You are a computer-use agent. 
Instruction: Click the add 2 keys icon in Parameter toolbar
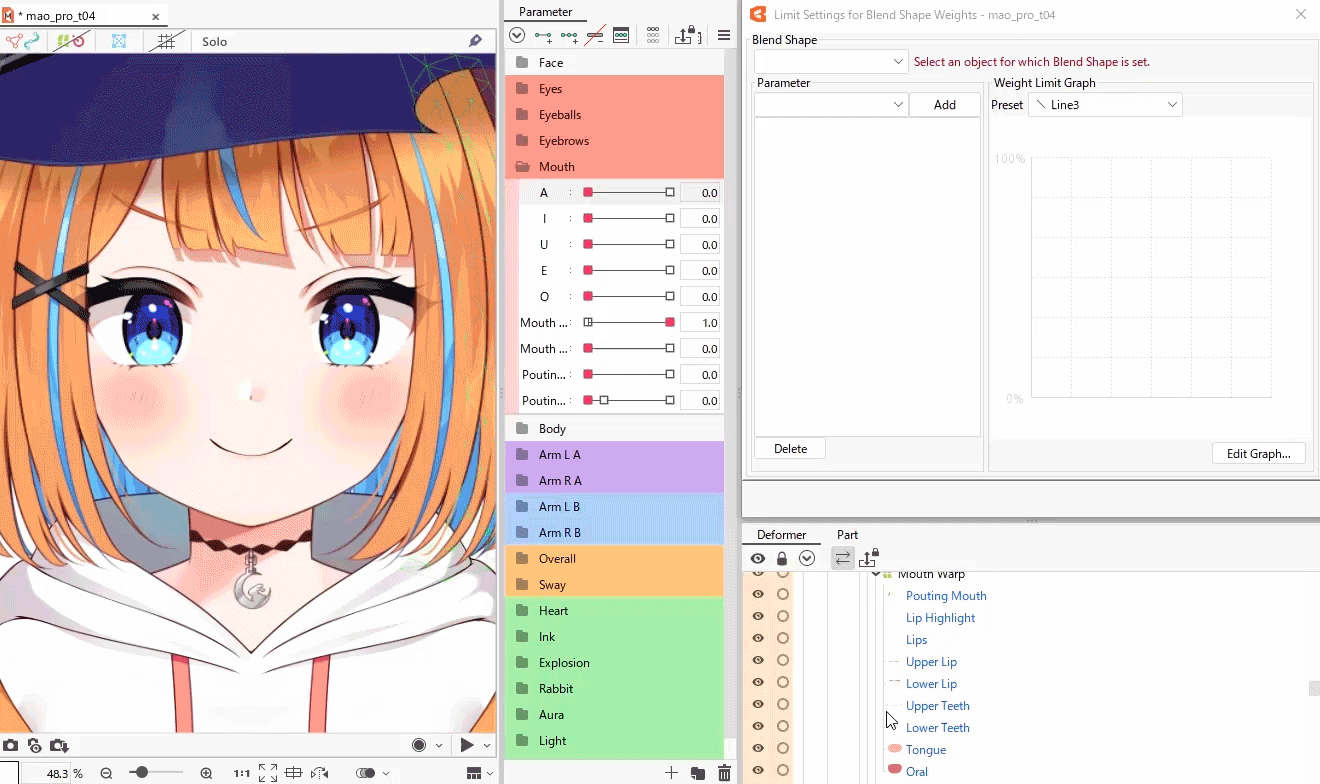pos(543,36)
